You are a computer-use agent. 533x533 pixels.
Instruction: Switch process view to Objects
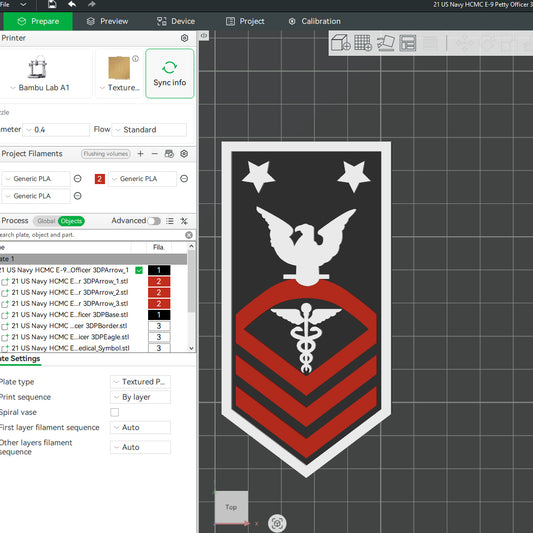tap(71, 221)
